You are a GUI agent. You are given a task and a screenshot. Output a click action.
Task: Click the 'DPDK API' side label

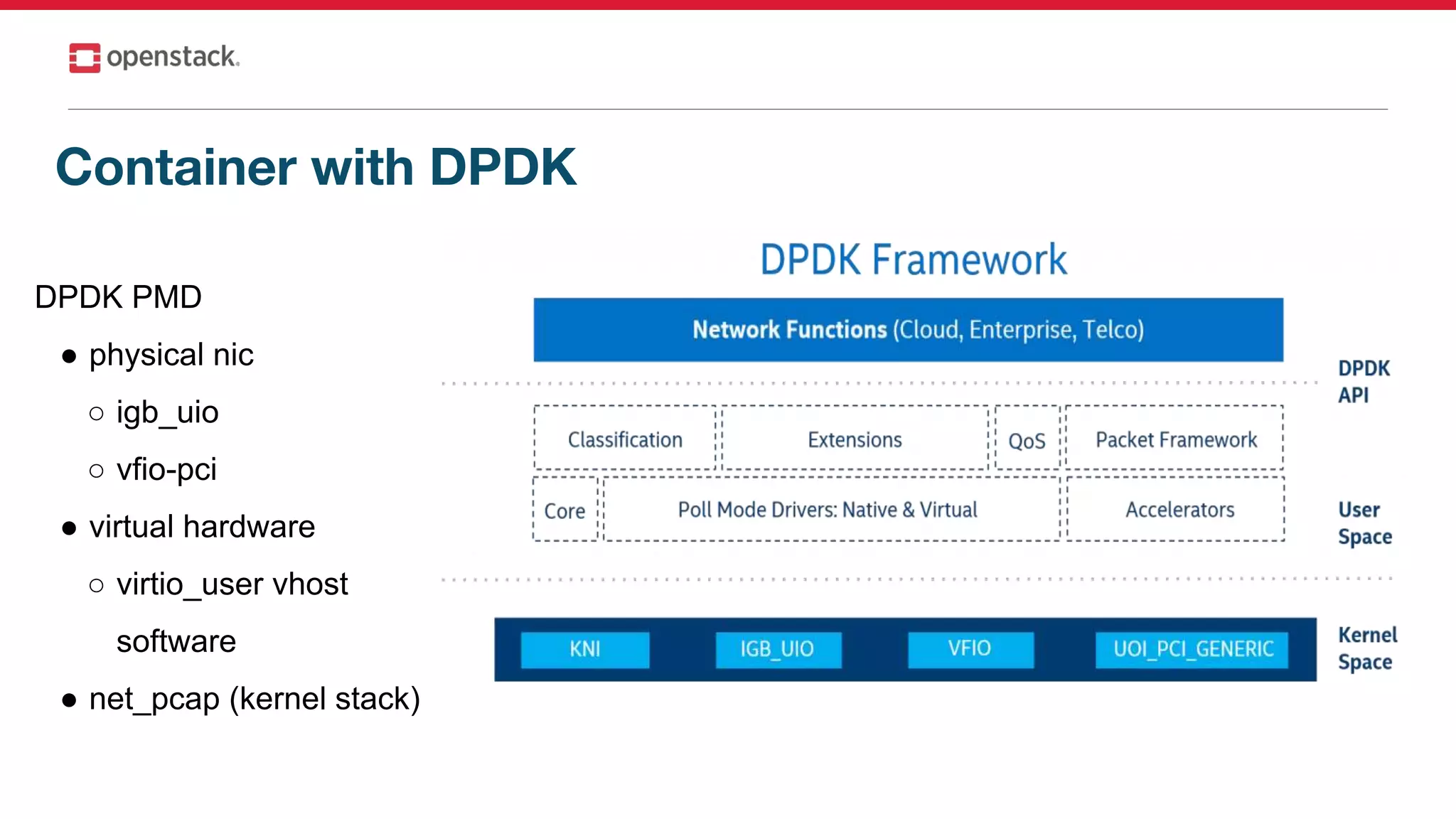coord(1364,382)
